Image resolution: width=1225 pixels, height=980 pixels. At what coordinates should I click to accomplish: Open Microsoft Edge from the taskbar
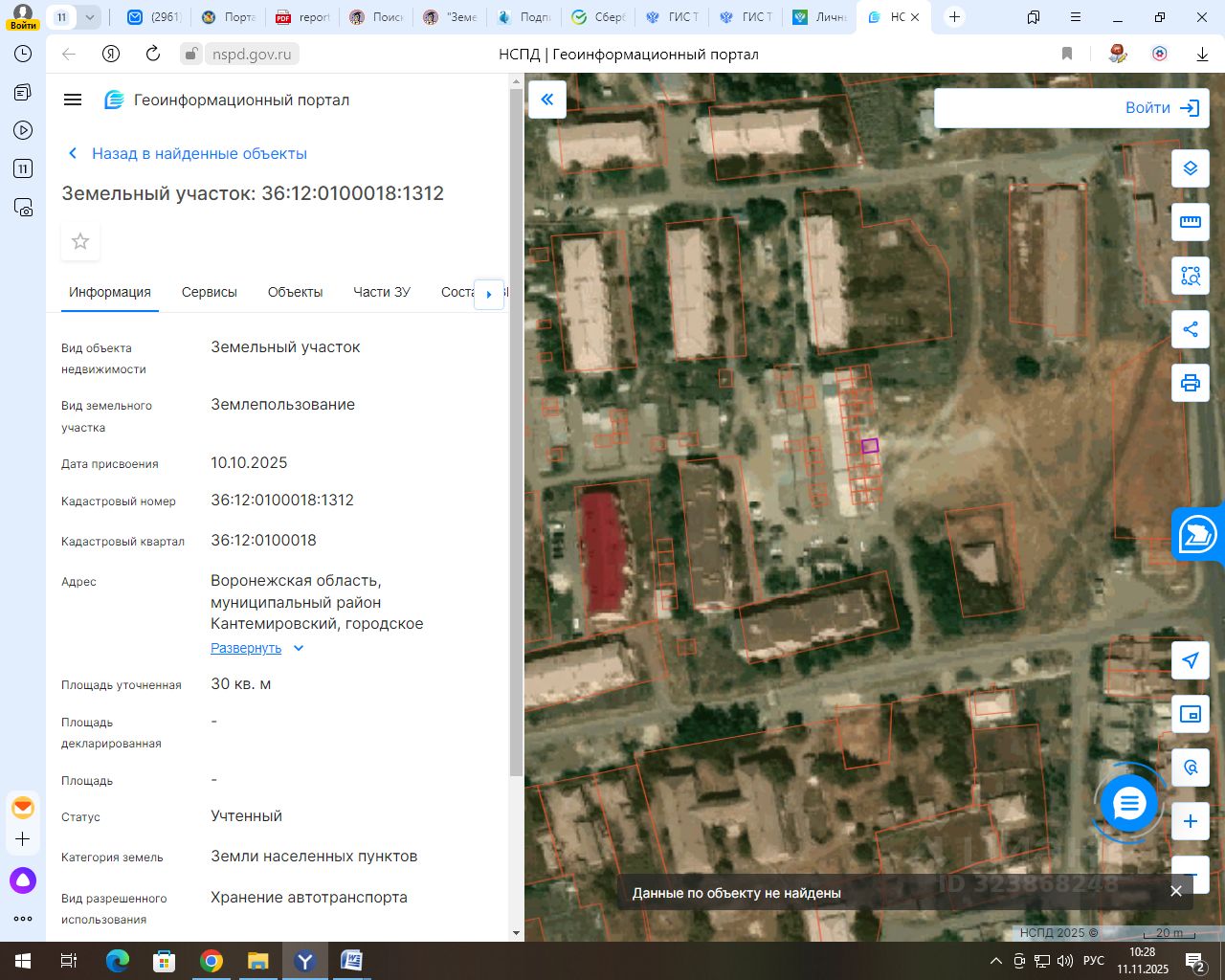point(118,961)
